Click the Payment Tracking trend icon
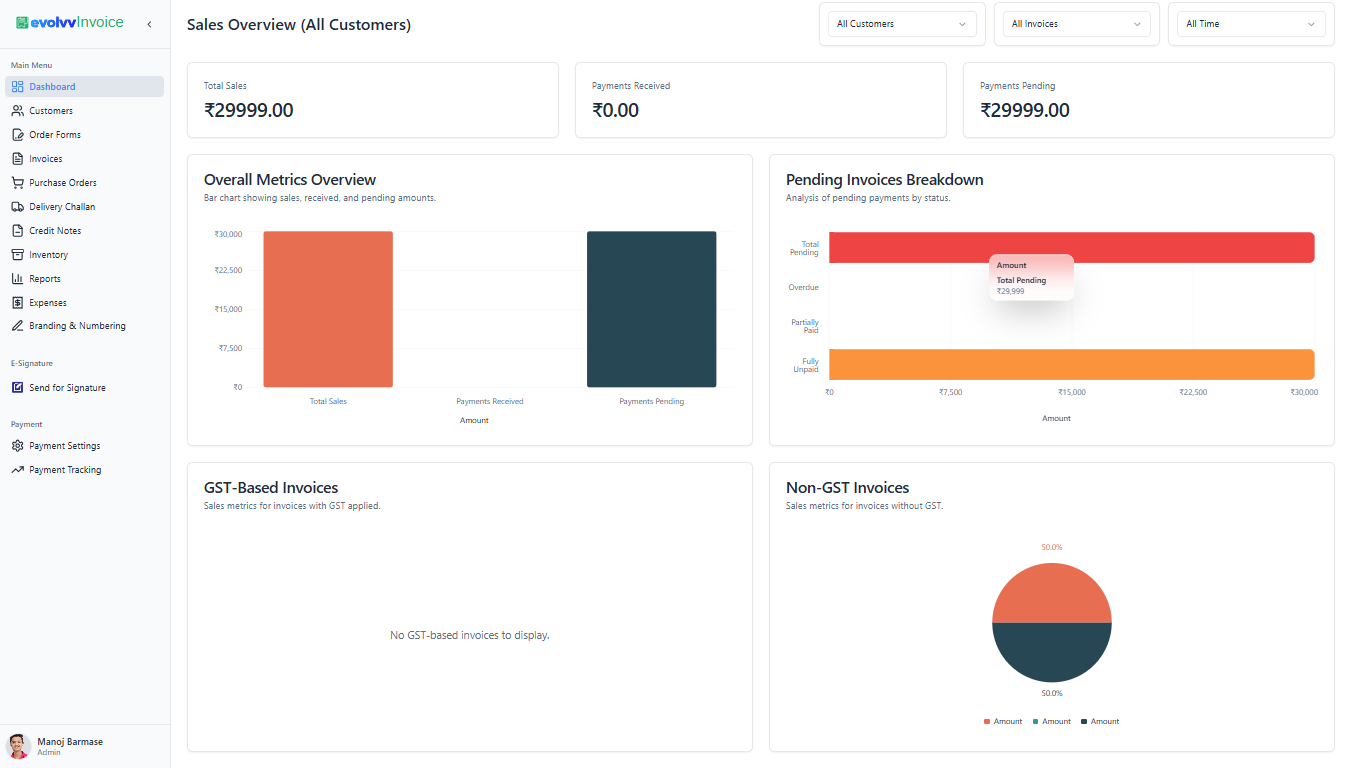 click(18, 470)
